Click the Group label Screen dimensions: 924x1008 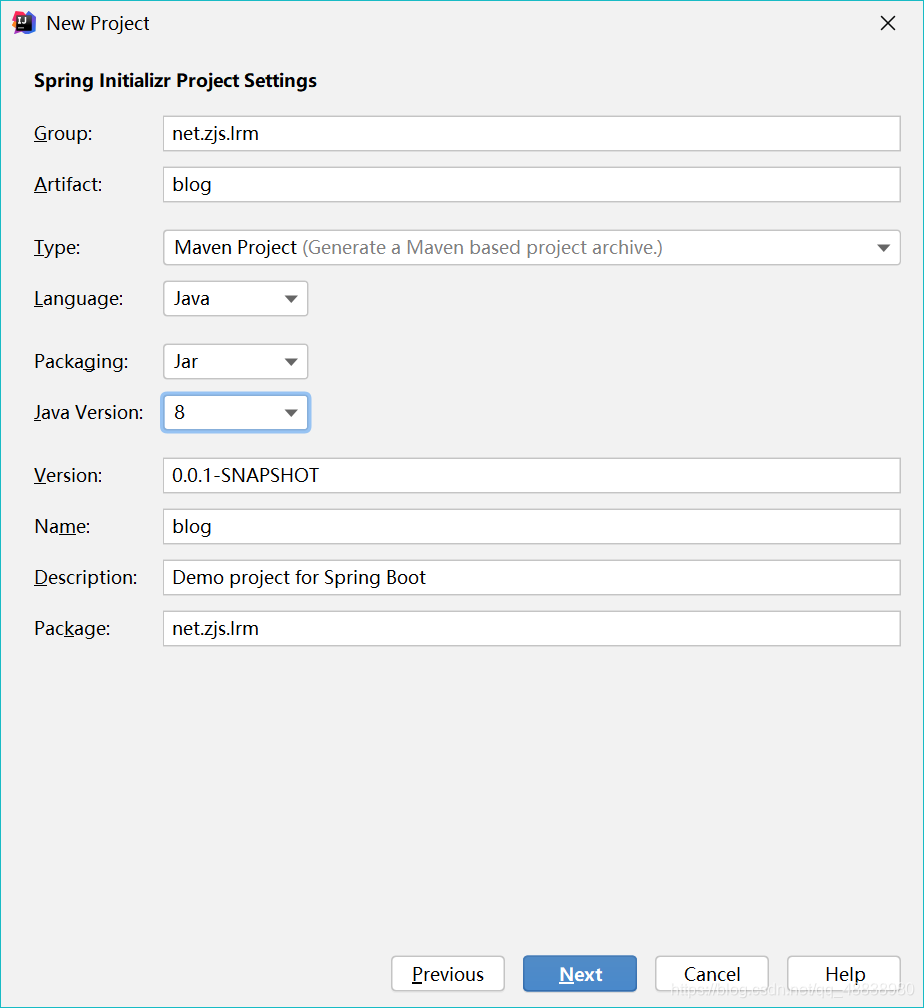[63, 134]
